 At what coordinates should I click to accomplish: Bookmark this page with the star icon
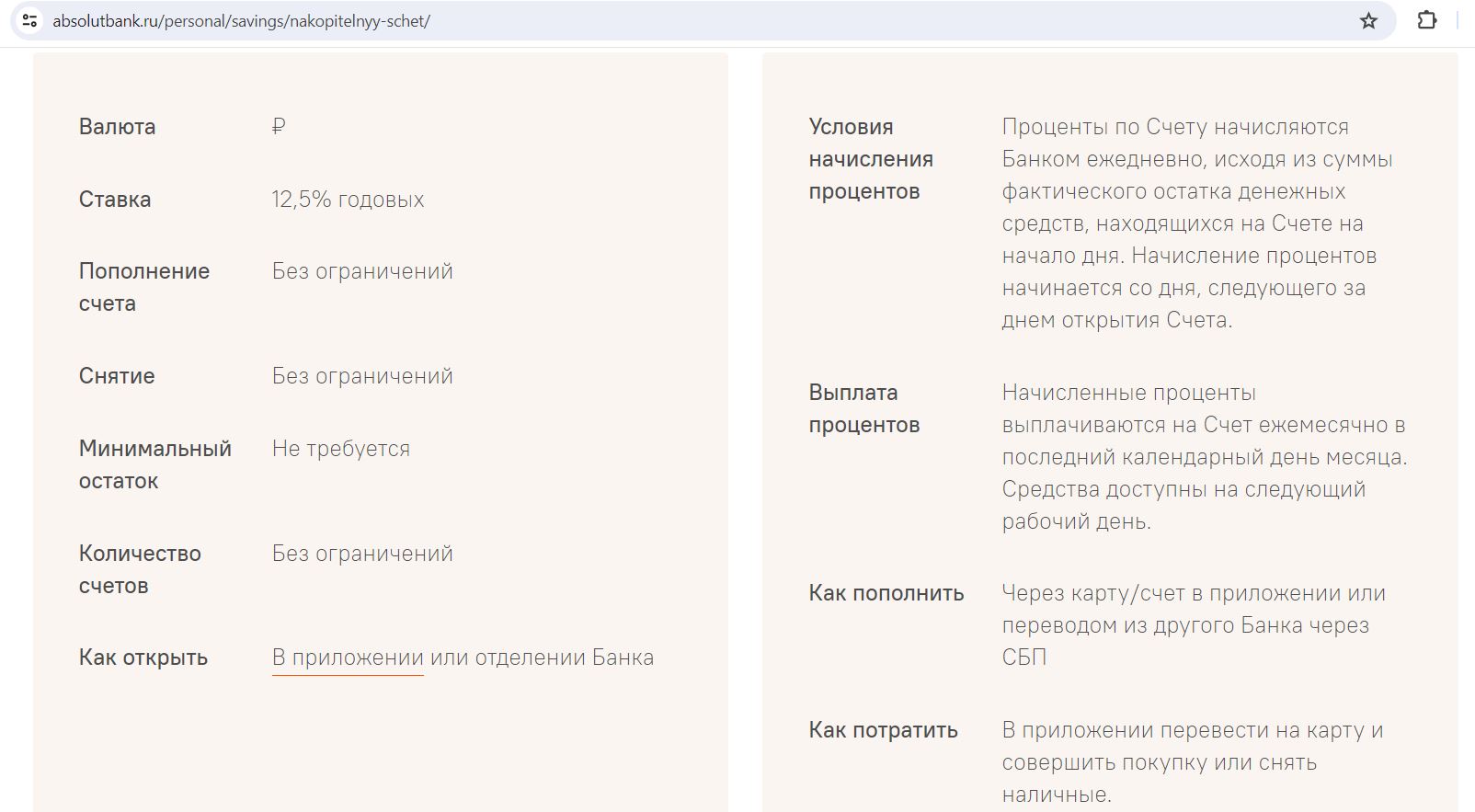point(1368,20)
